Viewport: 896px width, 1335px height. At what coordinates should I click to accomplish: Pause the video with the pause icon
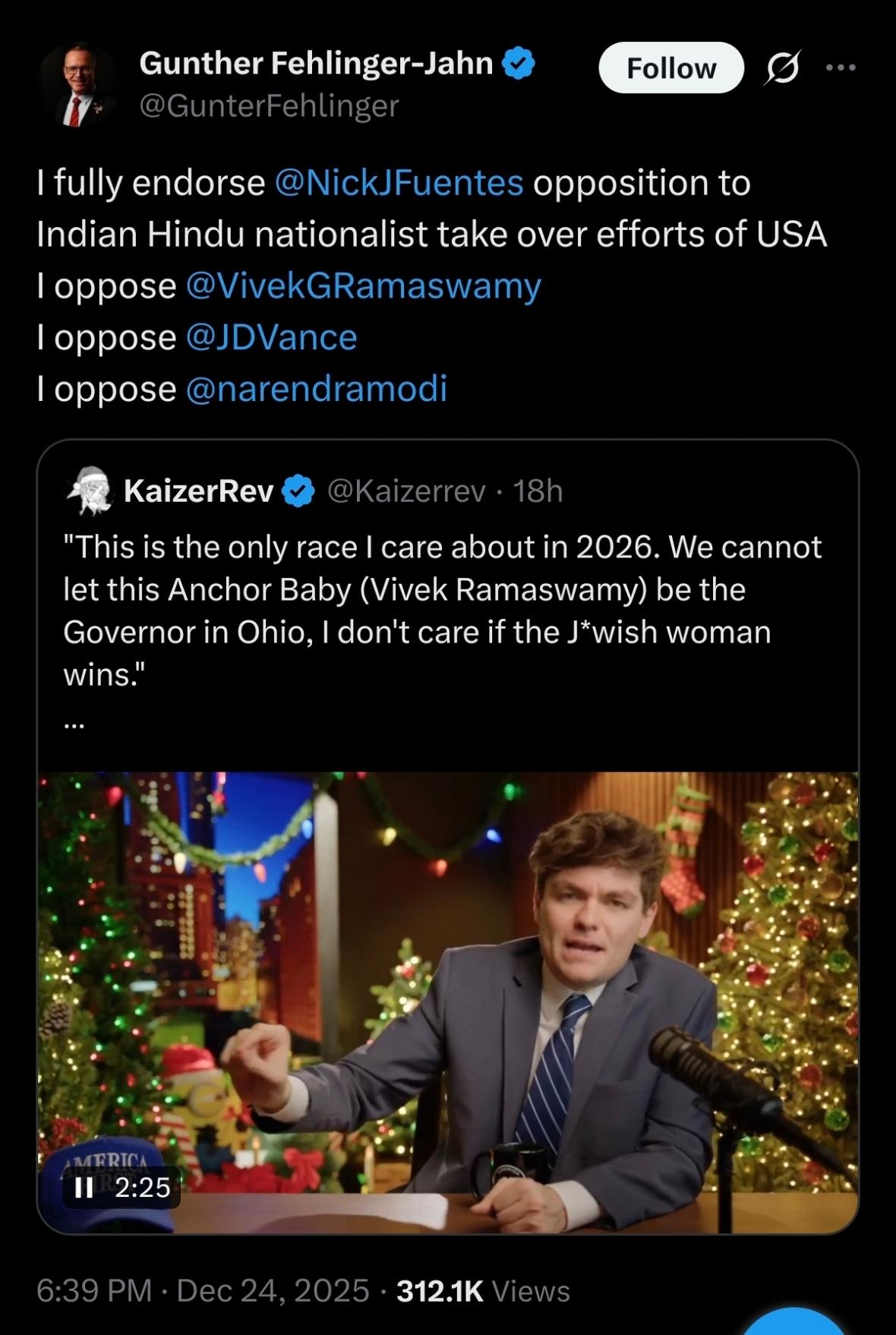pyautogui.click(x=84, y=1187)
